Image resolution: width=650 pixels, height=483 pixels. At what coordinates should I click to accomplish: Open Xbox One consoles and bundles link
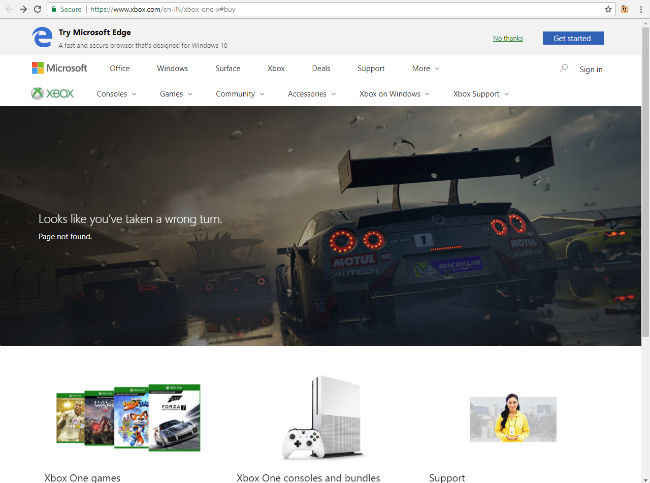(308, 478)
